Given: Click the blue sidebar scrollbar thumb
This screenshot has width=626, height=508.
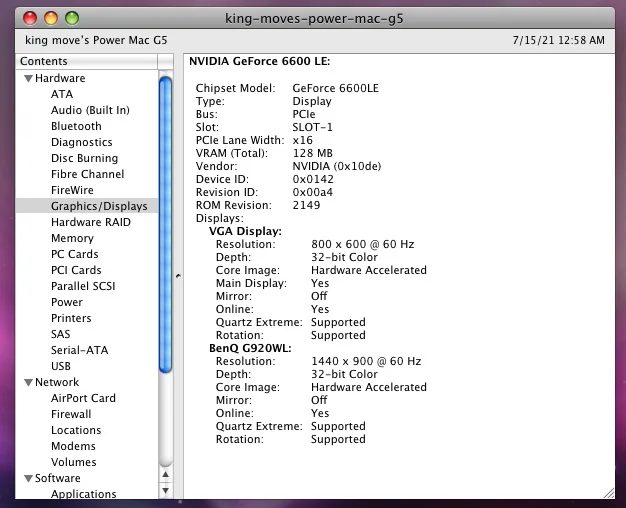Looking at the screenshot, I should tap(165, 225).
